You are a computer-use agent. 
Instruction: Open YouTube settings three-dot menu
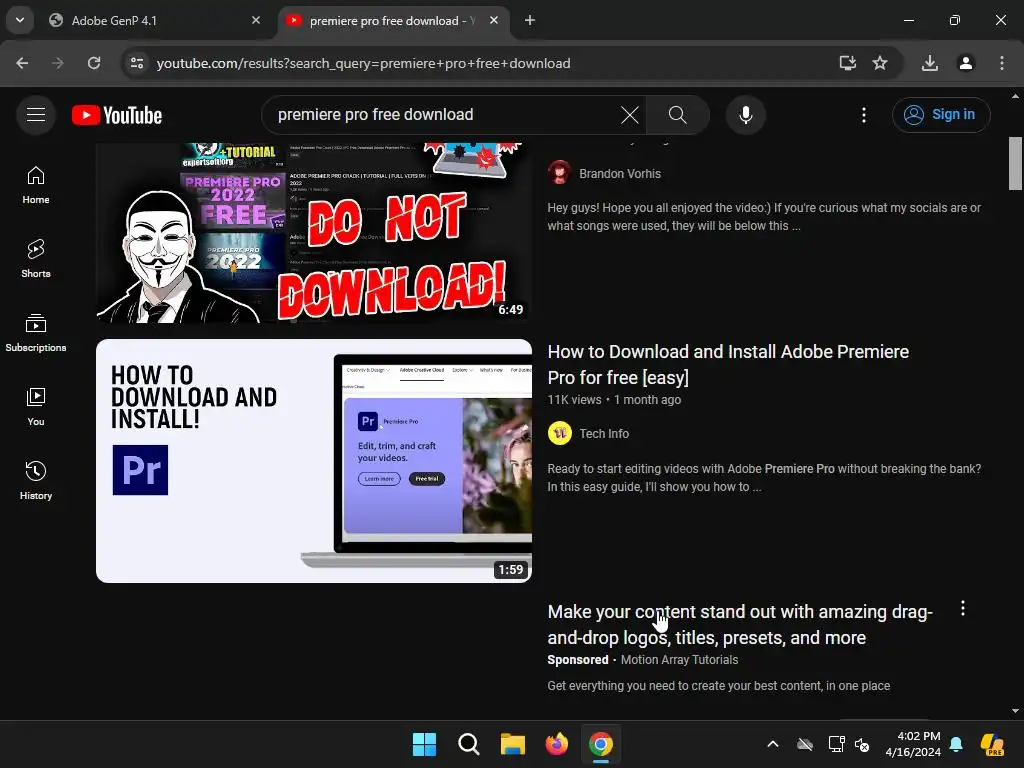pos(864,115)
